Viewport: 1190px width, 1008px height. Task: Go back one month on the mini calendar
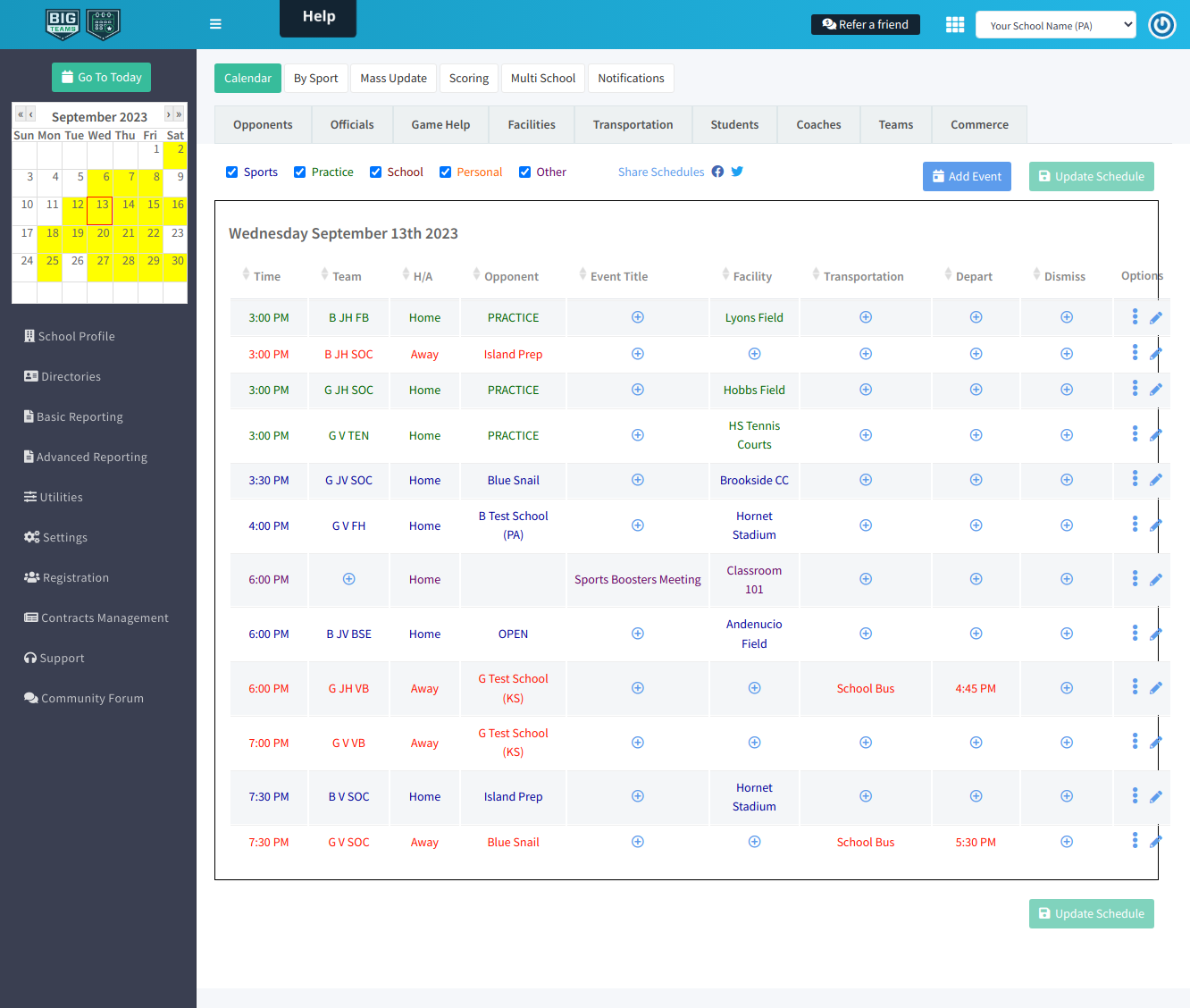tap(32, 115)
